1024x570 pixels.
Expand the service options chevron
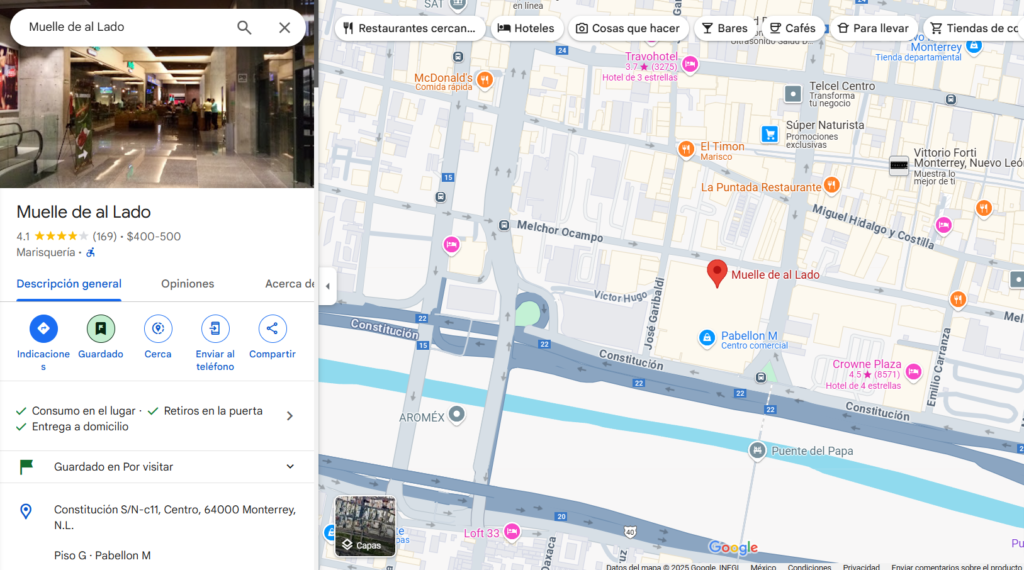290,416
